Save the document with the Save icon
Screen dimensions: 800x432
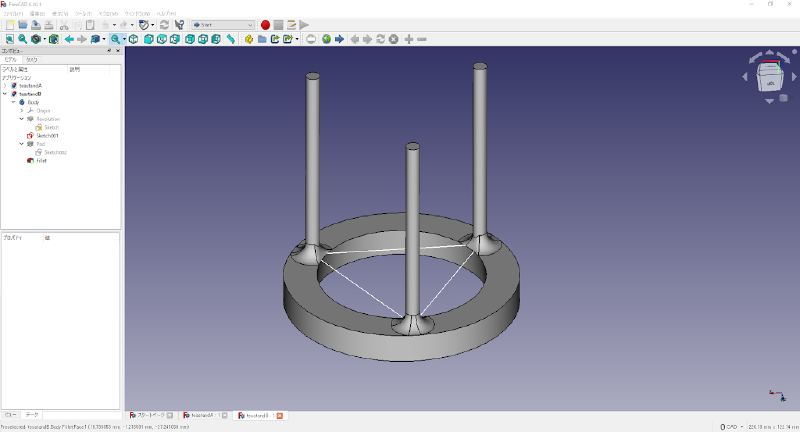tap(36, 25)
